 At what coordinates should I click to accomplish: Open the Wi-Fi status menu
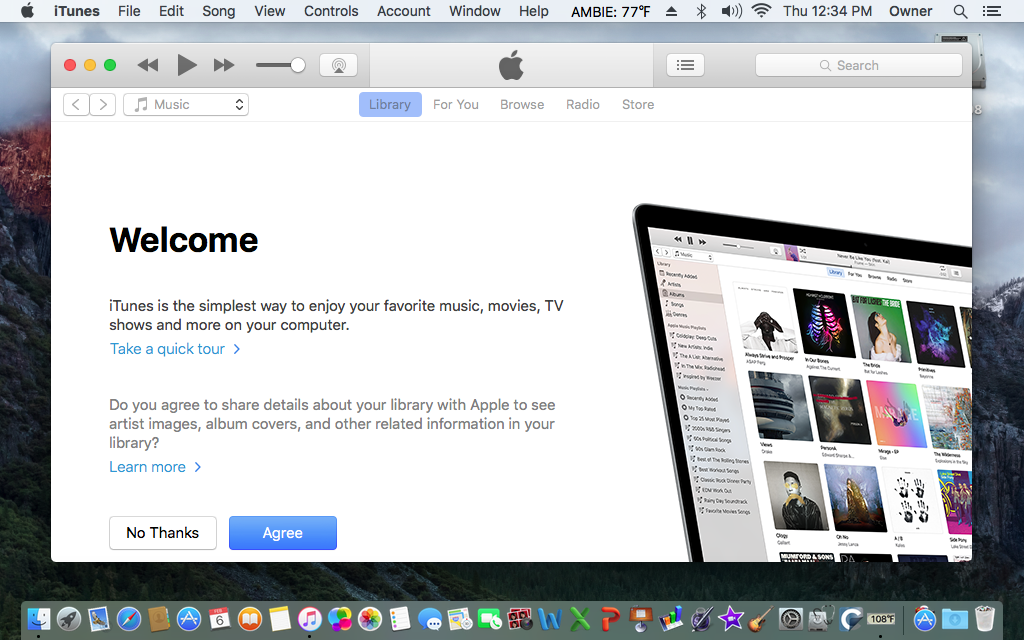click(x=761, y=10)
